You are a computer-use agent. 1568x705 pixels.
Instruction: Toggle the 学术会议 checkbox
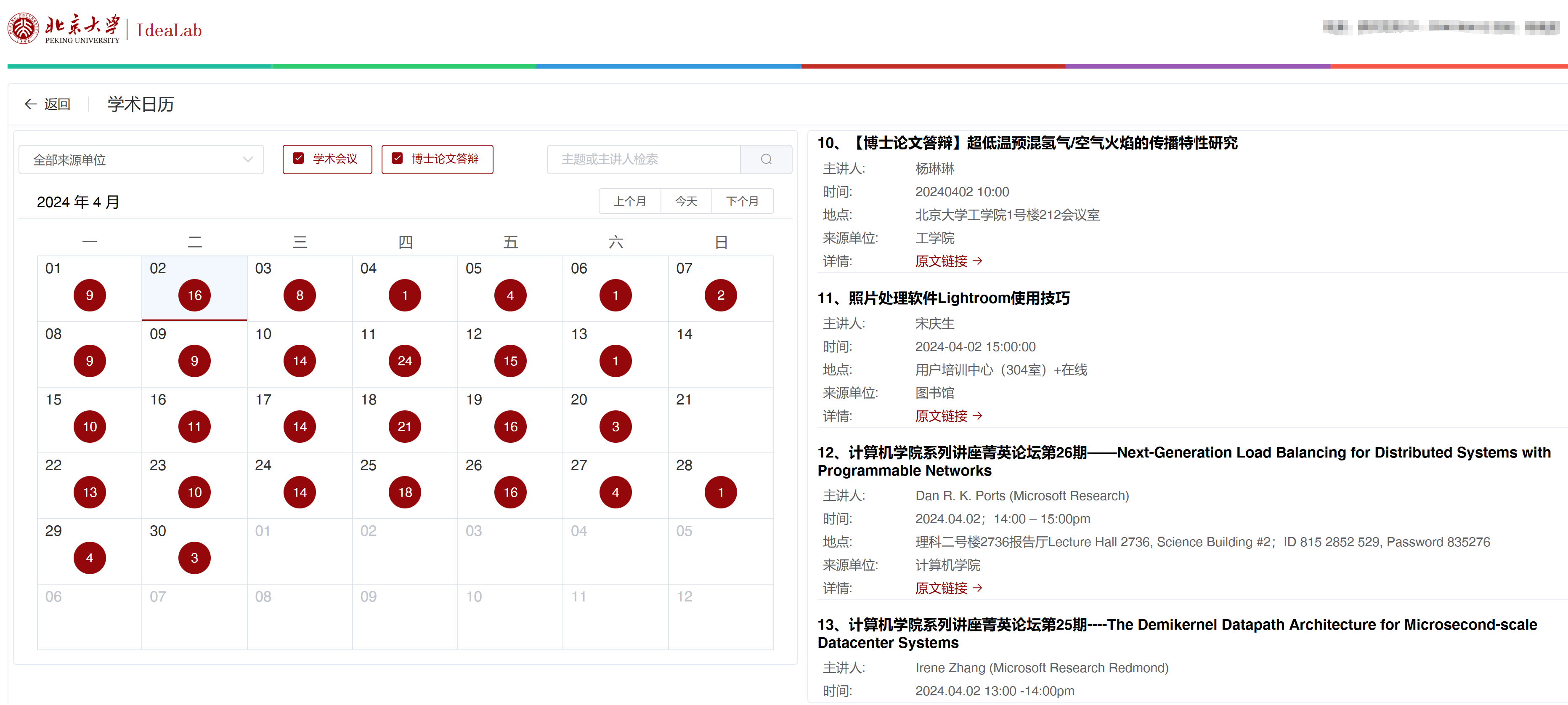pyautogui.click(x=298, y=159)
